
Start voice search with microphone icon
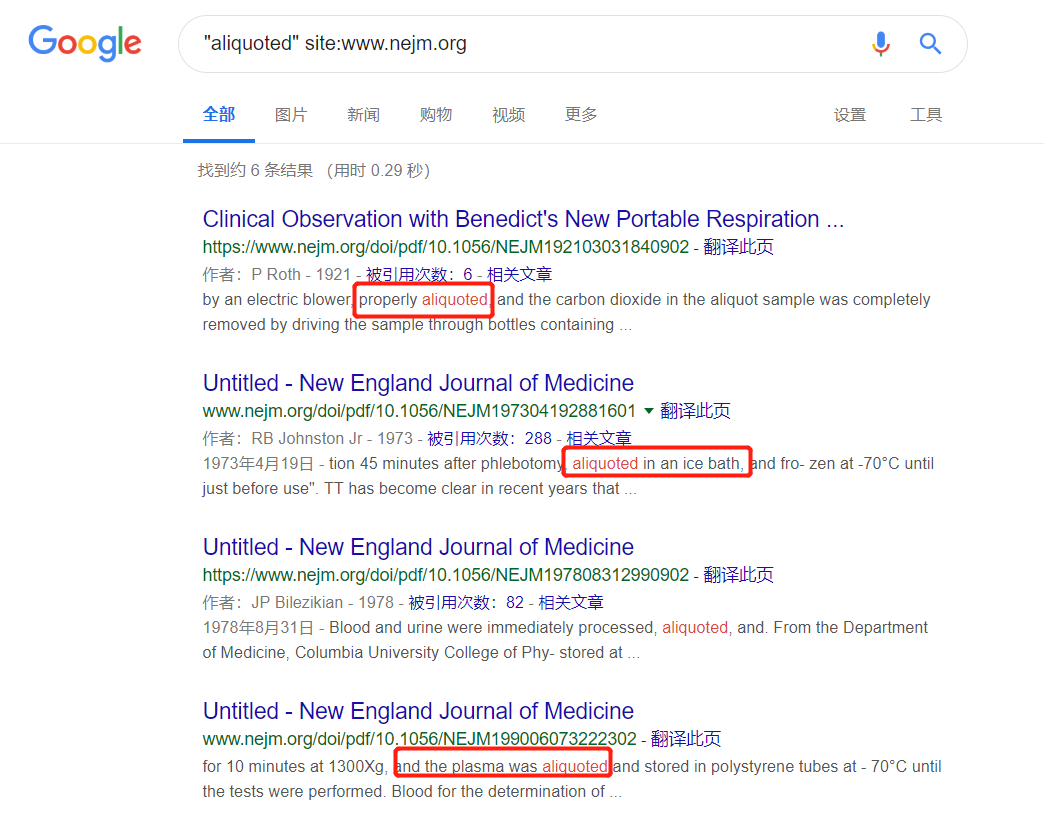pyautogui.click(x=880, y=44)
